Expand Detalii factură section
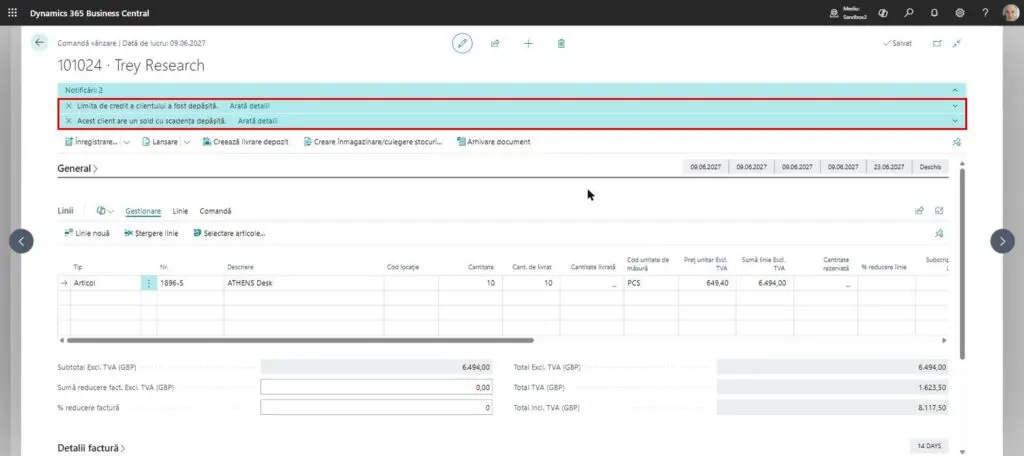 91,448
